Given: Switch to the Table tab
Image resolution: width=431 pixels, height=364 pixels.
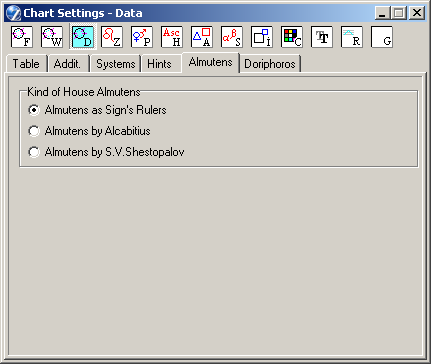Looking at the screenshot, I should pyautogui.click(x=26, y=64).
